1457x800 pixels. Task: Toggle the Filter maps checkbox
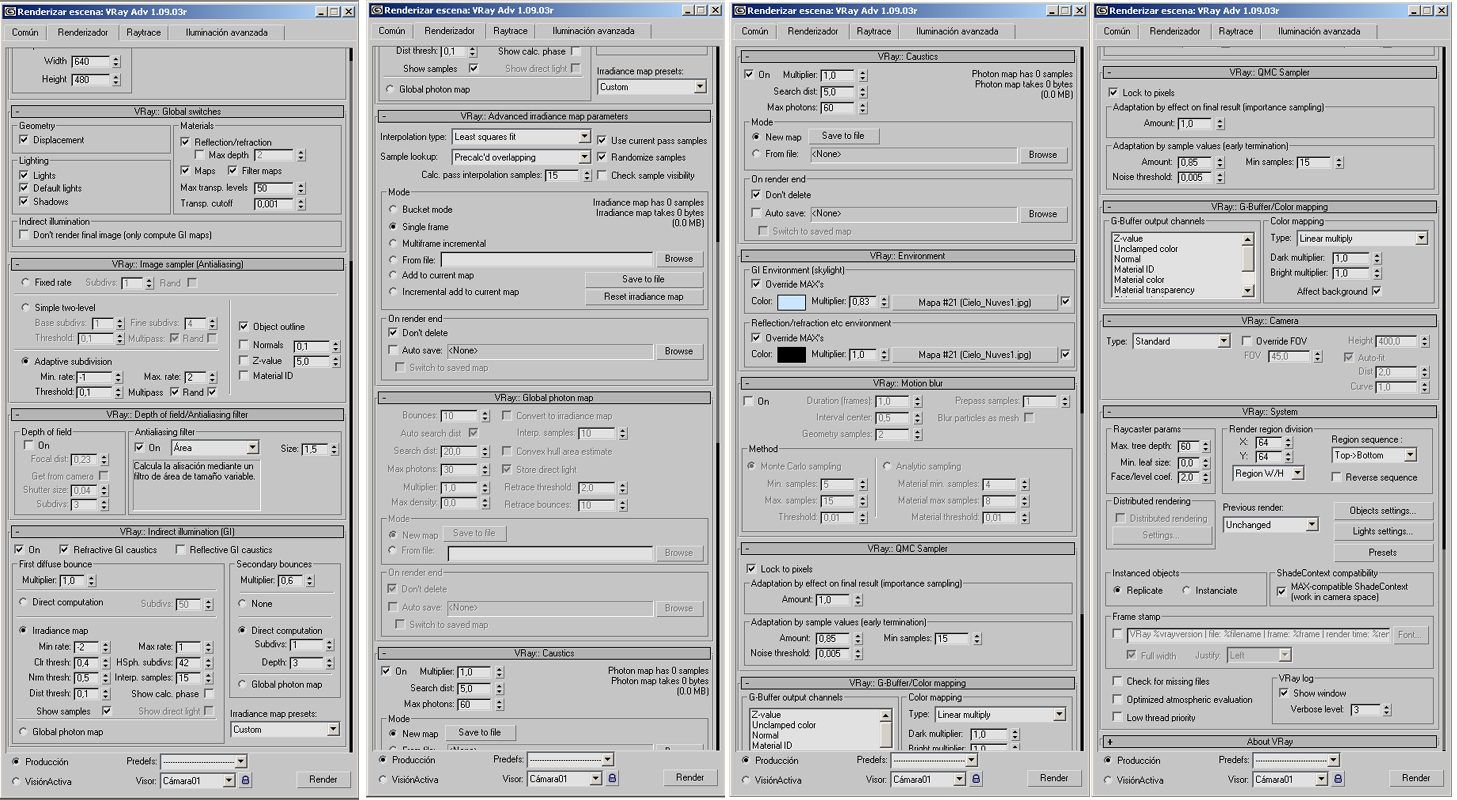click(x=233, y=171)
